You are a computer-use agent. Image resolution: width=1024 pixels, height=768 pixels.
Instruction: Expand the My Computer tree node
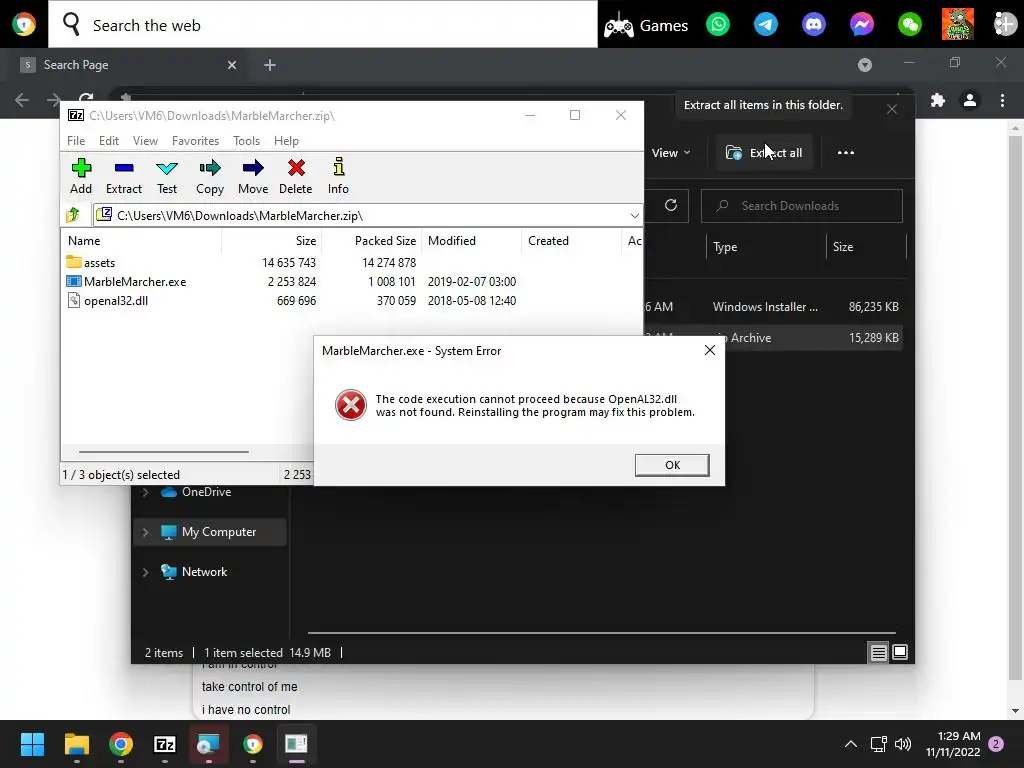point(146,532)
